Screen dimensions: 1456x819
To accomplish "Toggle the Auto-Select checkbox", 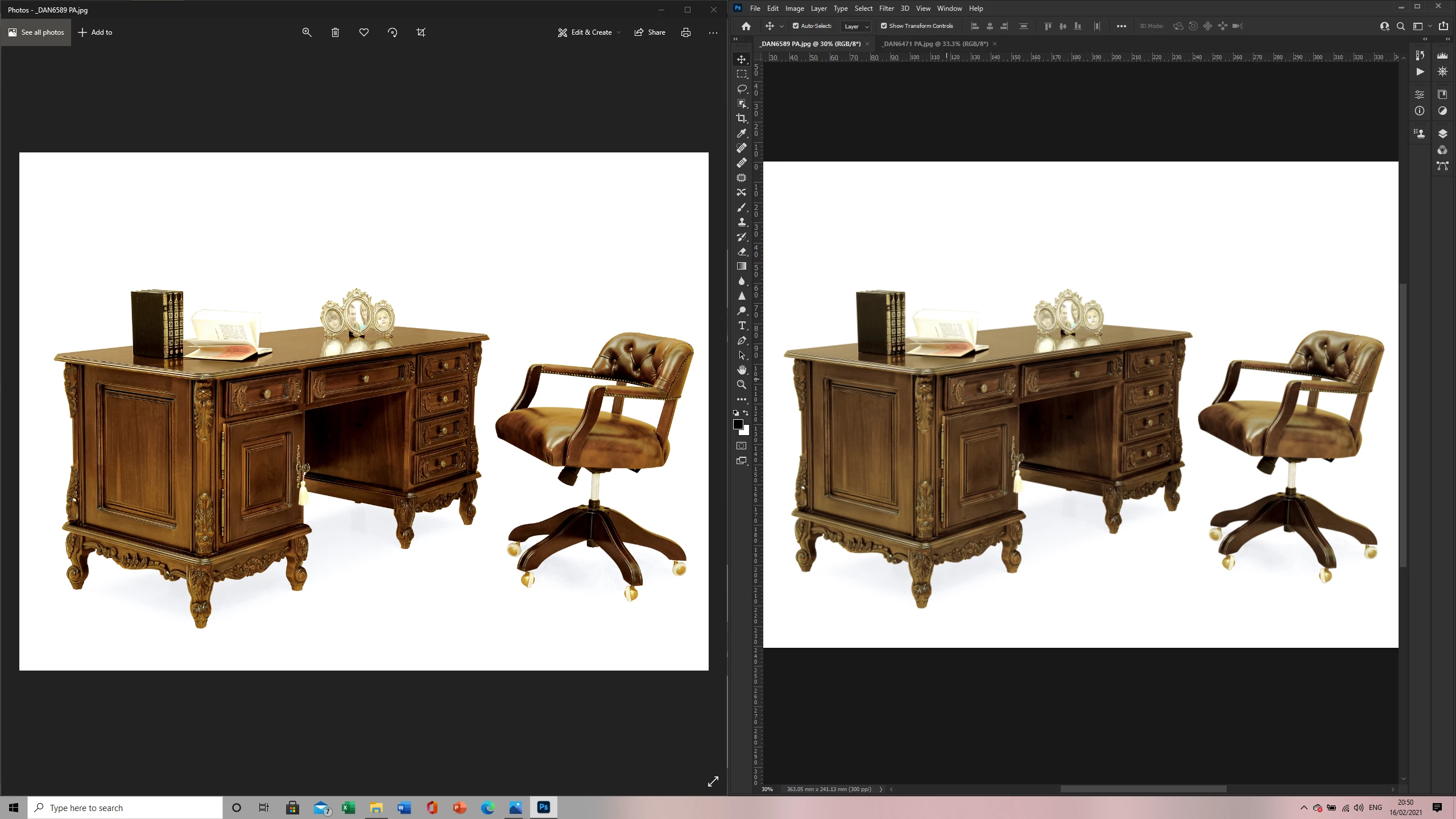I will click(796, 26).
